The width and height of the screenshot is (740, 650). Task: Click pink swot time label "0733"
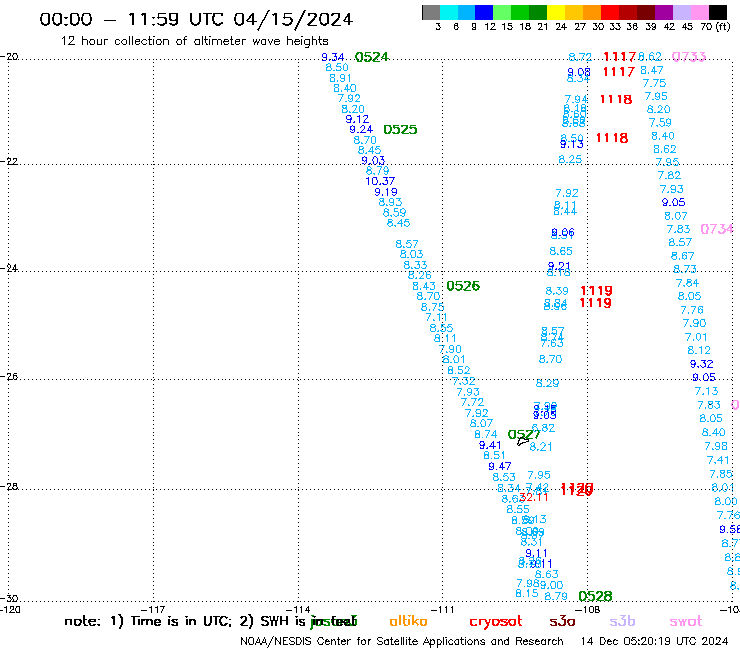[689, 57]
